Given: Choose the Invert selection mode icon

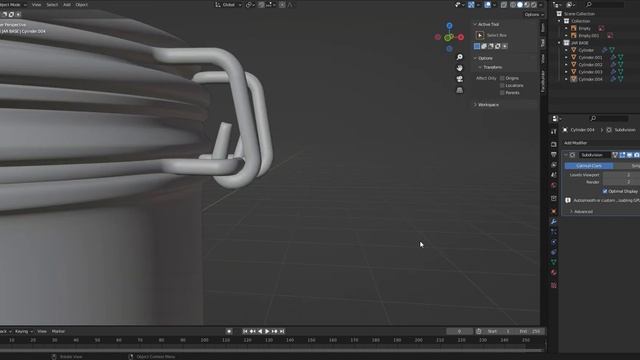Looking at the screenshot, I should pos(498,47).
